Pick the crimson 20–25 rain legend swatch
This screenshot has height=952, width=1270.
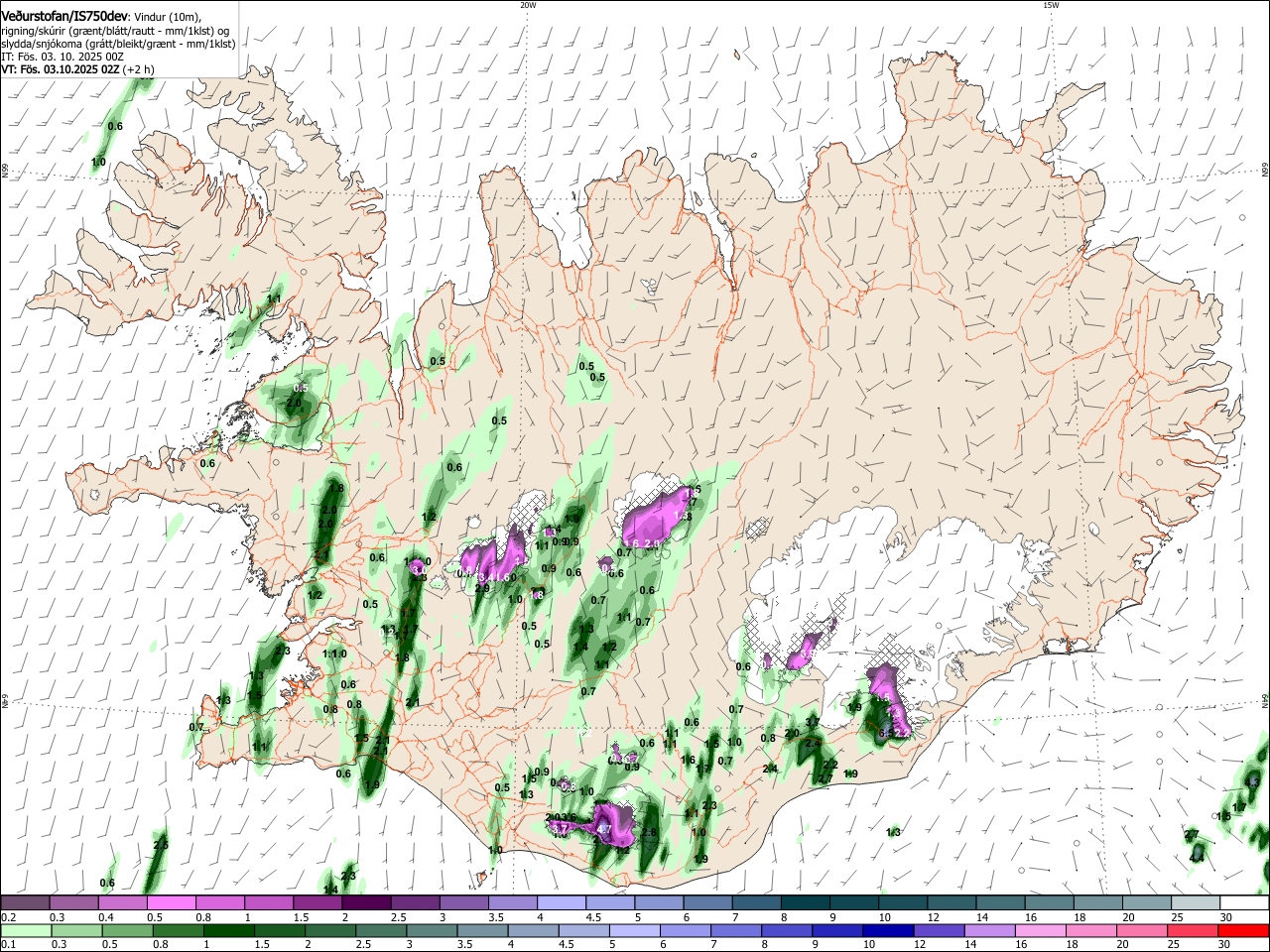click(x=1193, y=931)
